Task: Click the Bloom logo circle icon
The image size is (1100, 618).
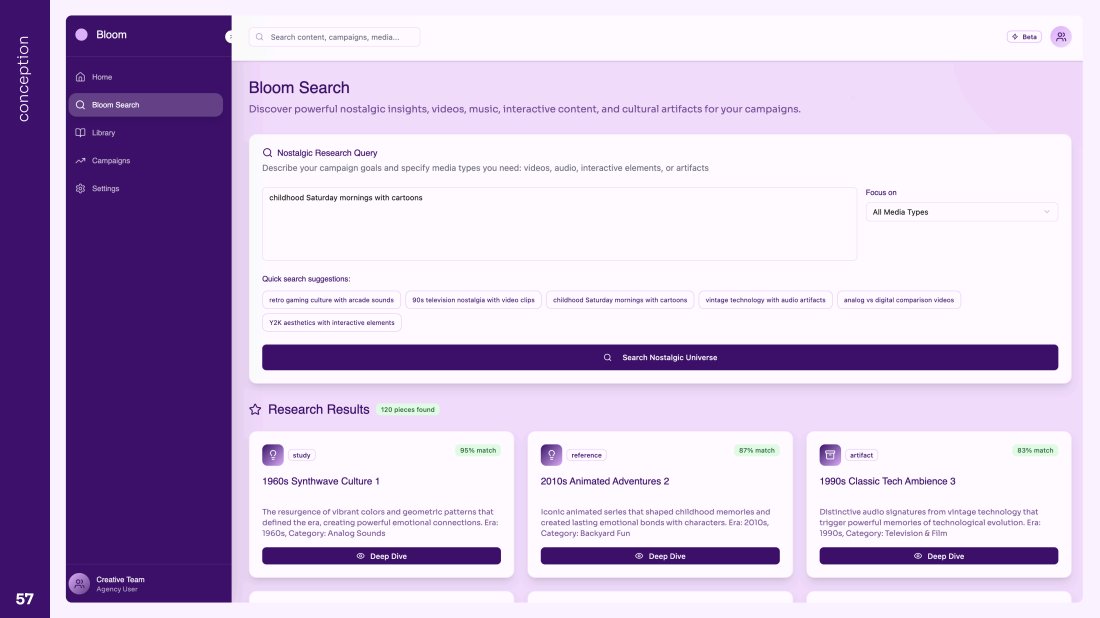Action: (81, 35)
